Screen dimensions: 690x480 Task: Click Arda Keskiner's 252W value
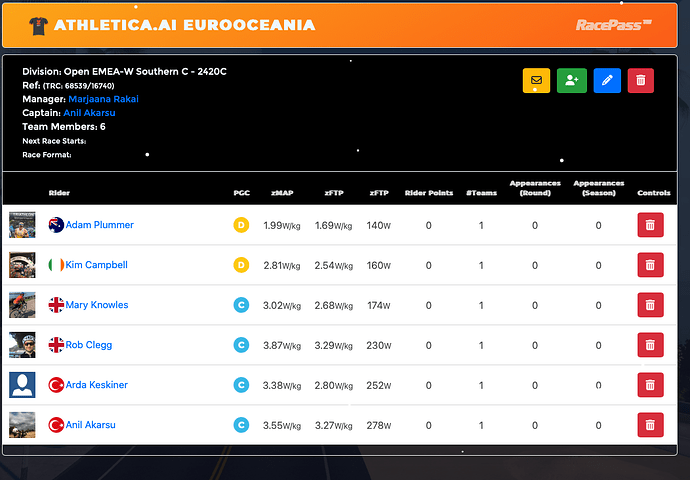(x=378, y=385)
